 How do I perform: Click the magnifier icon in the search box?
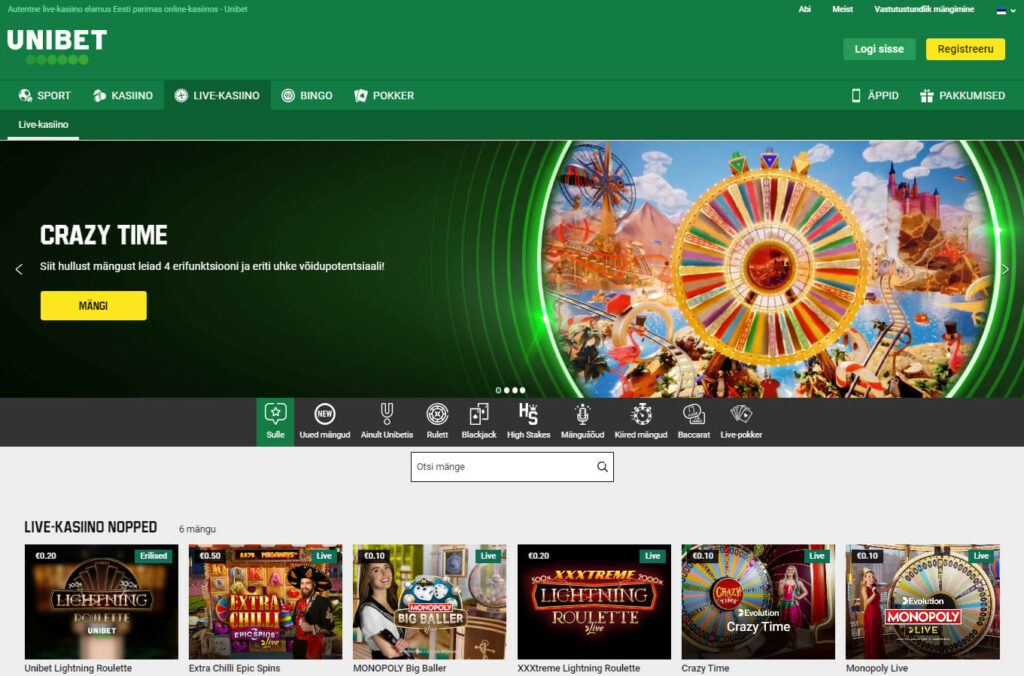click(602, 467)
